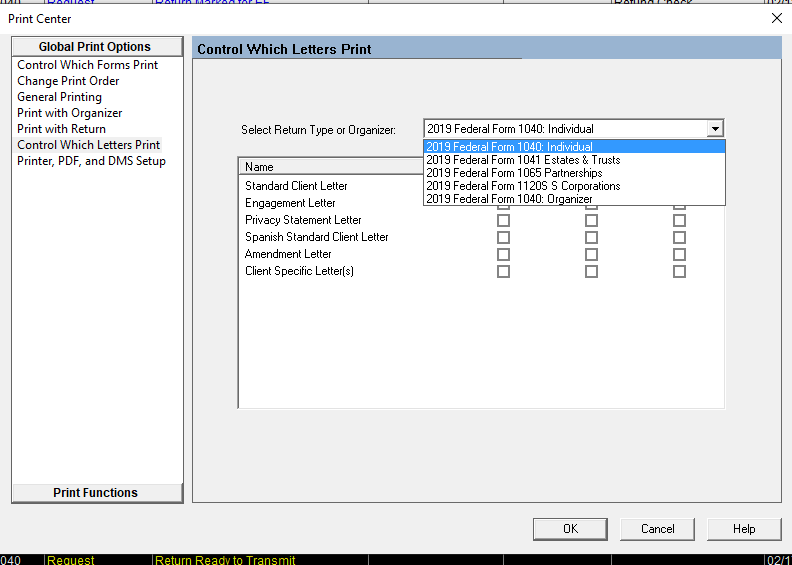Expand the Print Functions panel
Viewport: 792px width, 565px height.
[x=96, y=493]
